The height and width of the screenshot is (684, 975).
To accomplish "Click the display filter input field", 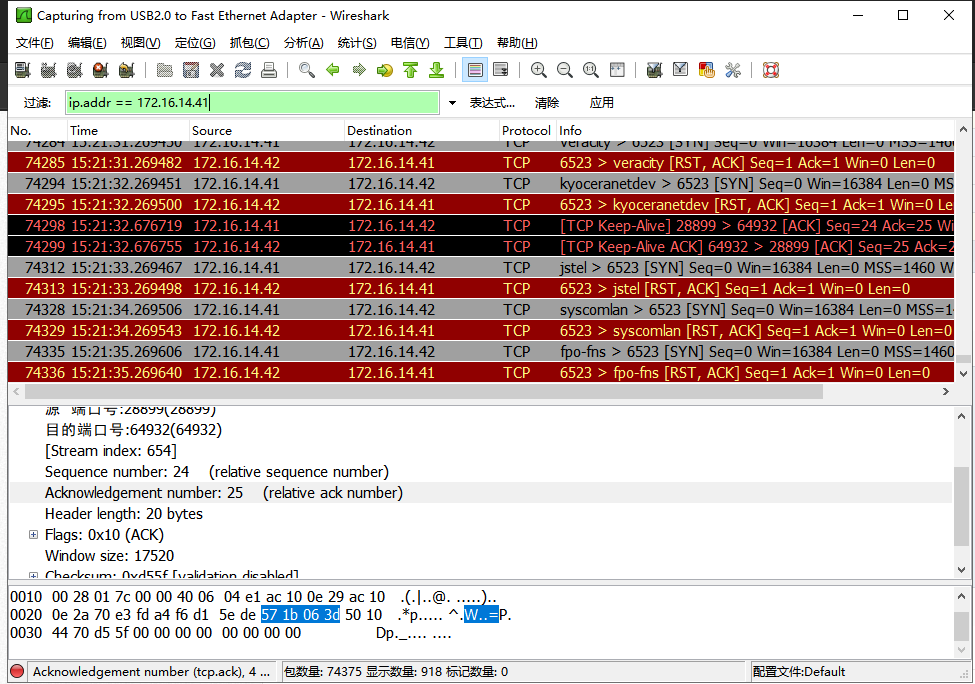I will pyautogui.click(x=252, y=103).
